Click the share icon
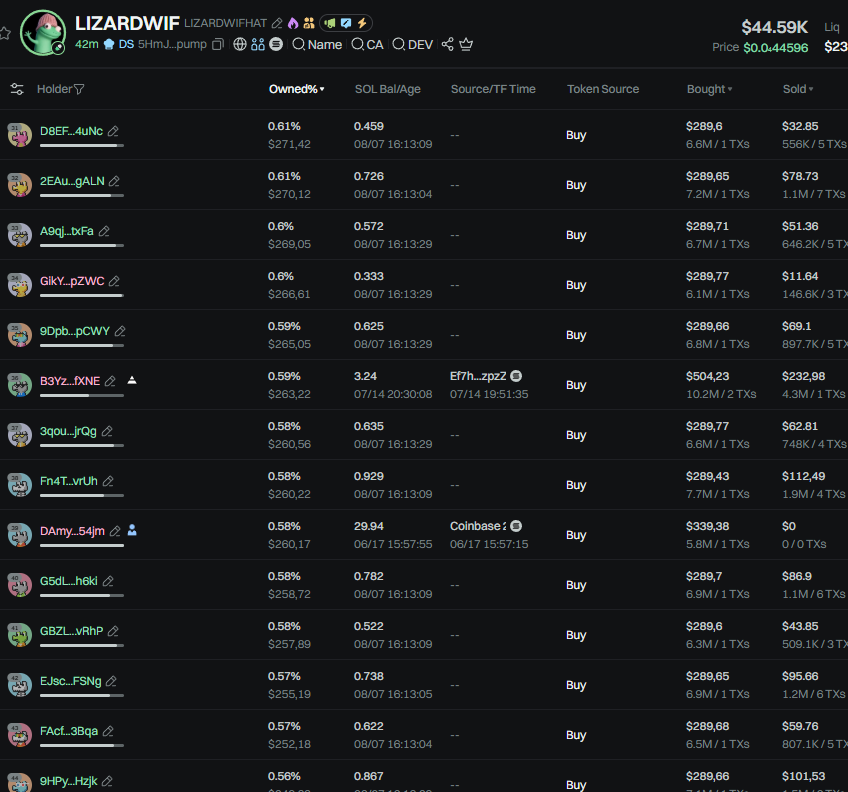This screenshot has width=848, height=792. pos(447,44)
